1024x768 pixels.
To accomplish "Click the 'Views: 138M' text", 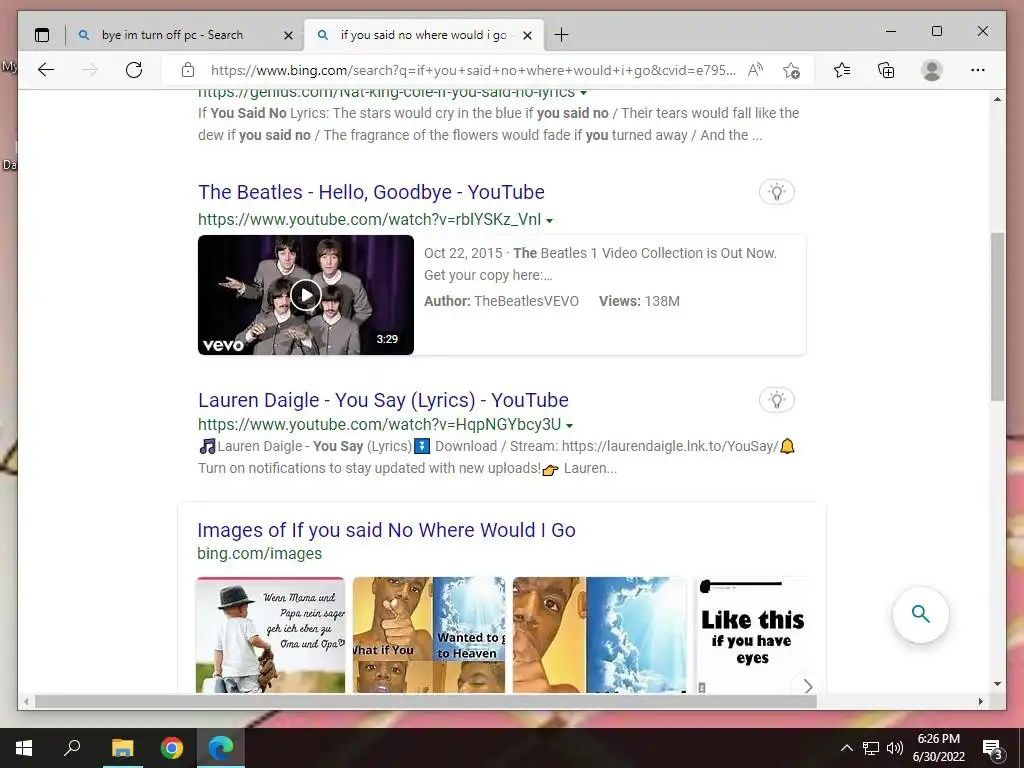I will (x=639, y=301).
